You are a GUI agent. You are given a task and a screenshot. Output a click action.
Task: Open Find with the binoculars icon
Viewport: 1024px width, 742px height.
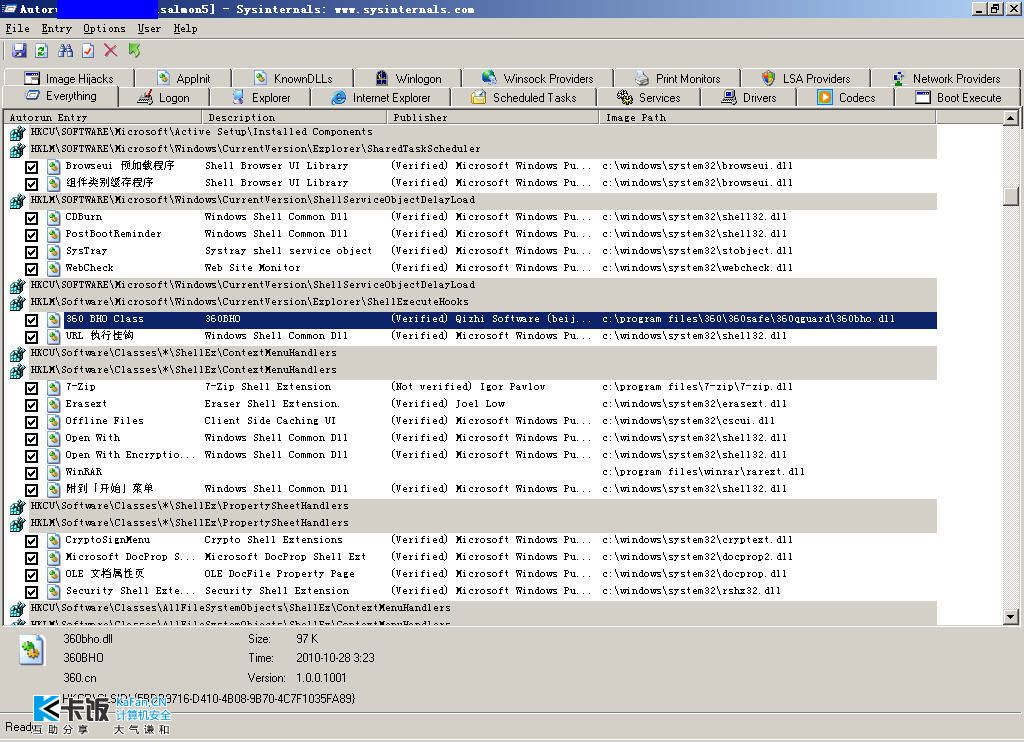(x=65, y=50)
